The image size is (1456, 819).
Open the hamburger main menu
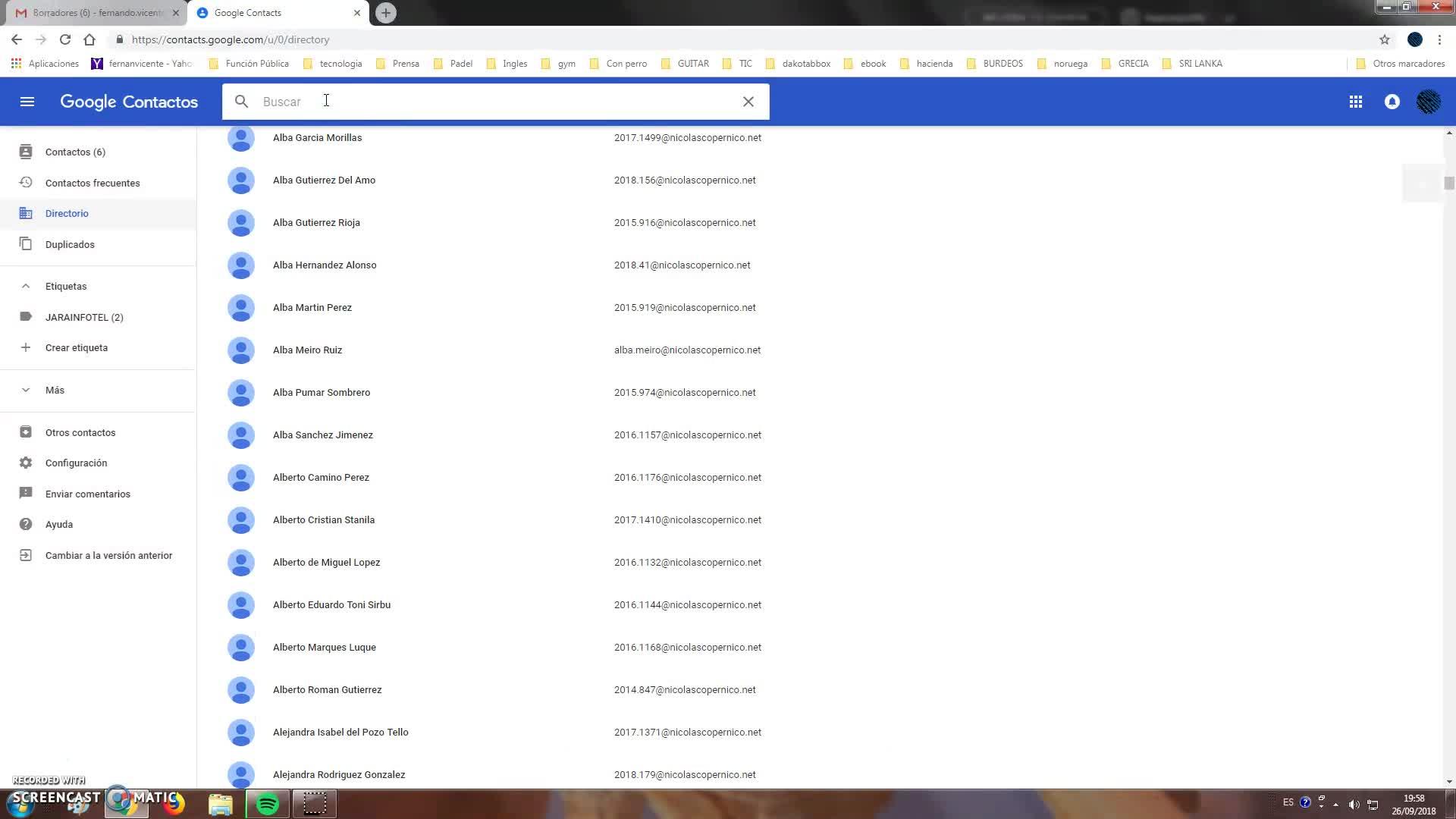point(27,102)
